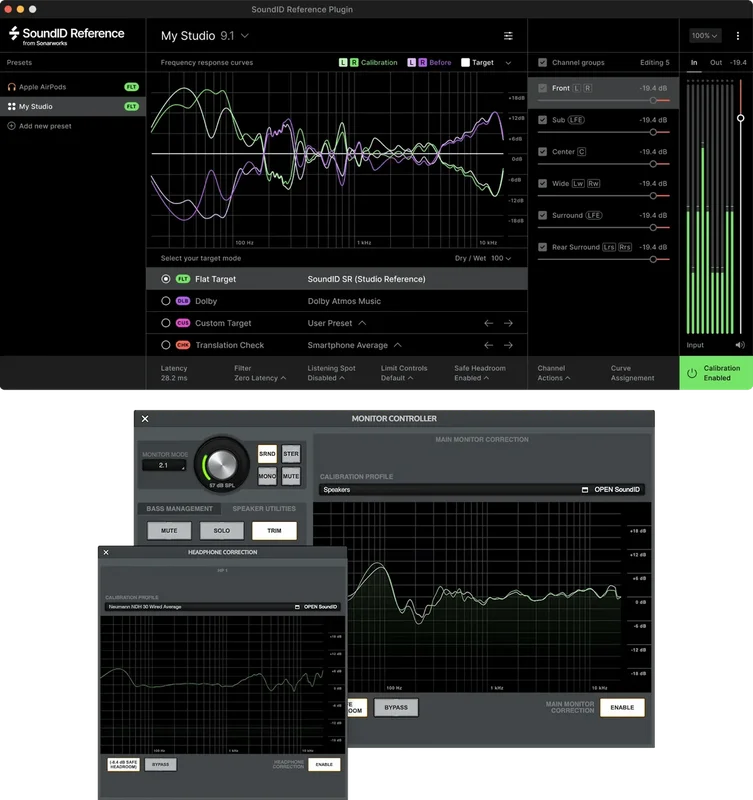Open the Limit Controls Default menu
Viewport: 753px width, 800px height.
pyautogui.click(x=404, y=373)
